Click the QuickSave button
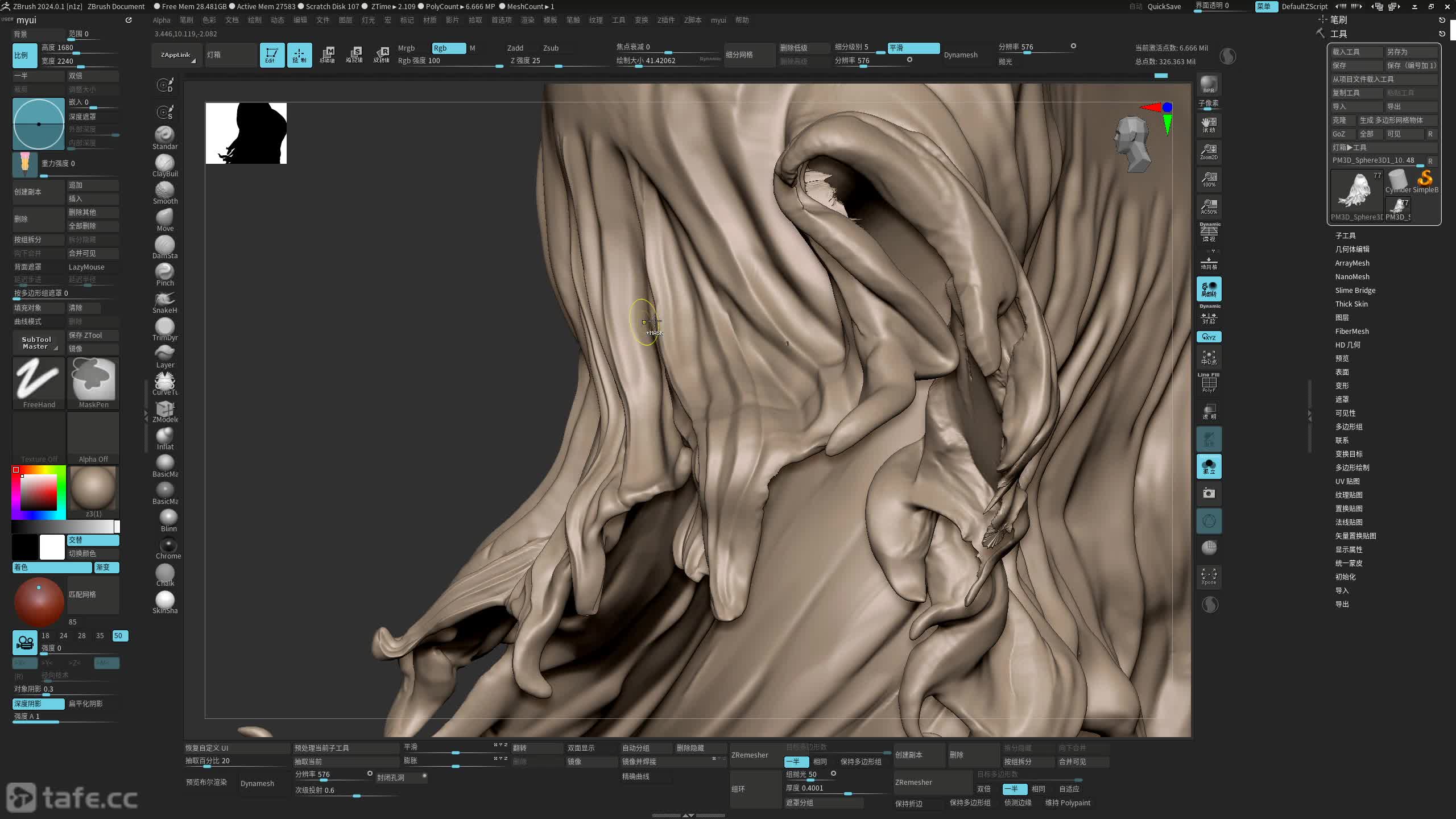 [x=1164, y=6]
